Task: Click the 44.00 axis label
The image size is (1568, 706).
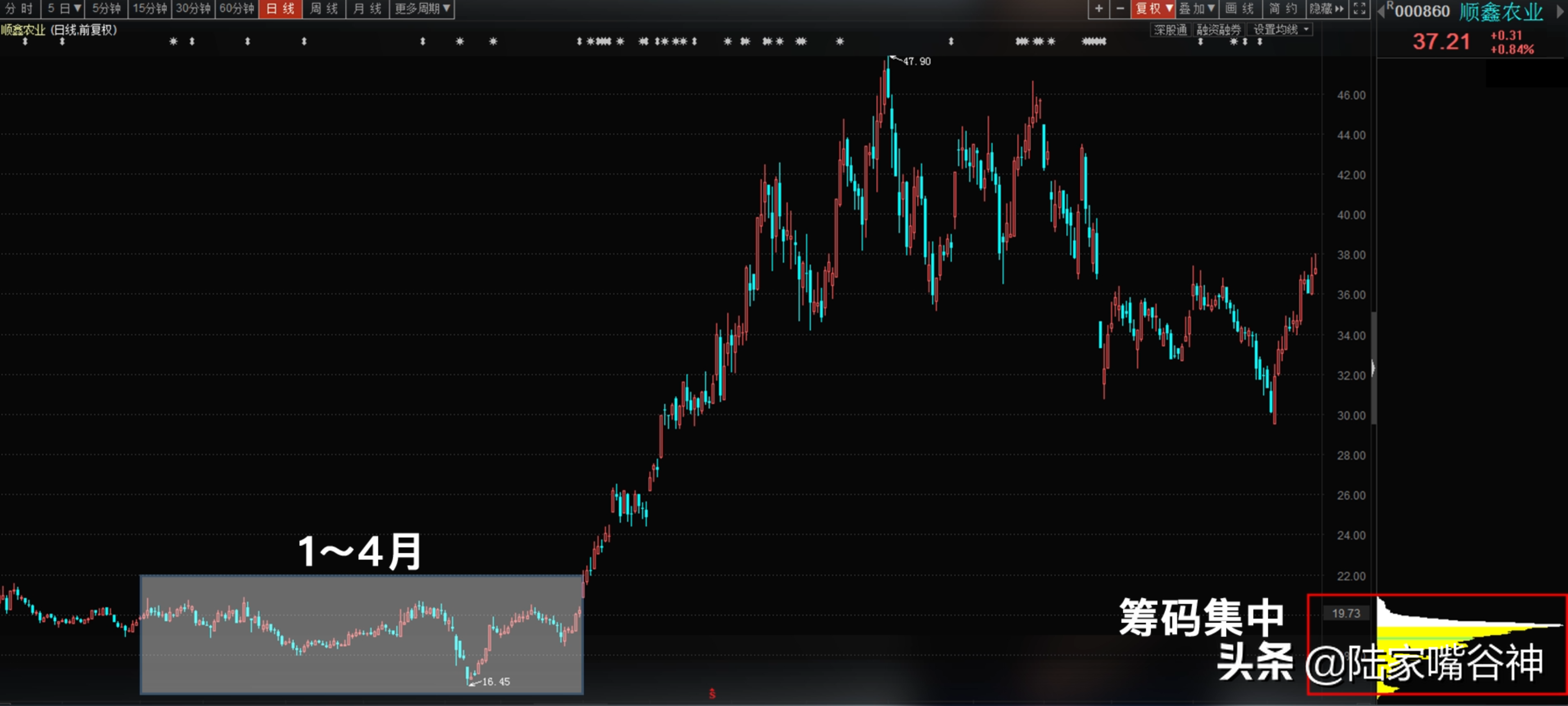Action: (1351, 134)
